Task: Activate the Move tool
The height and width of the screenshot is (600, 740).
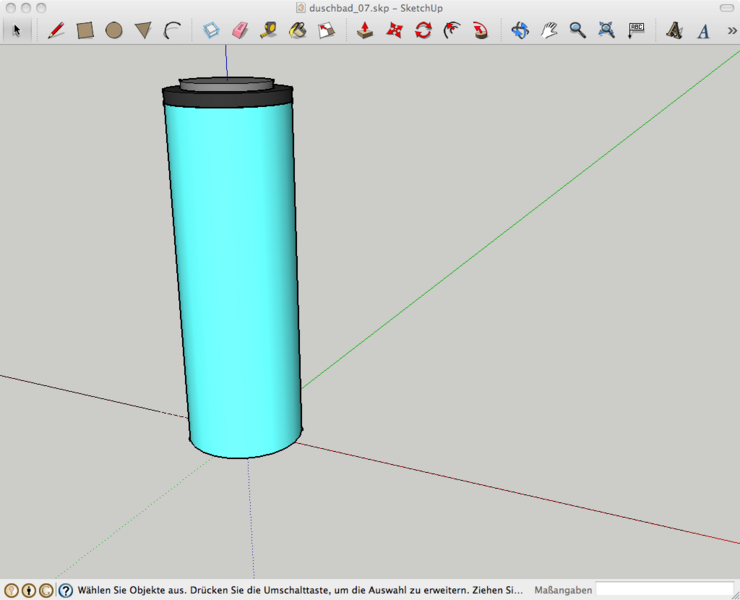Action: pos(395,30)
